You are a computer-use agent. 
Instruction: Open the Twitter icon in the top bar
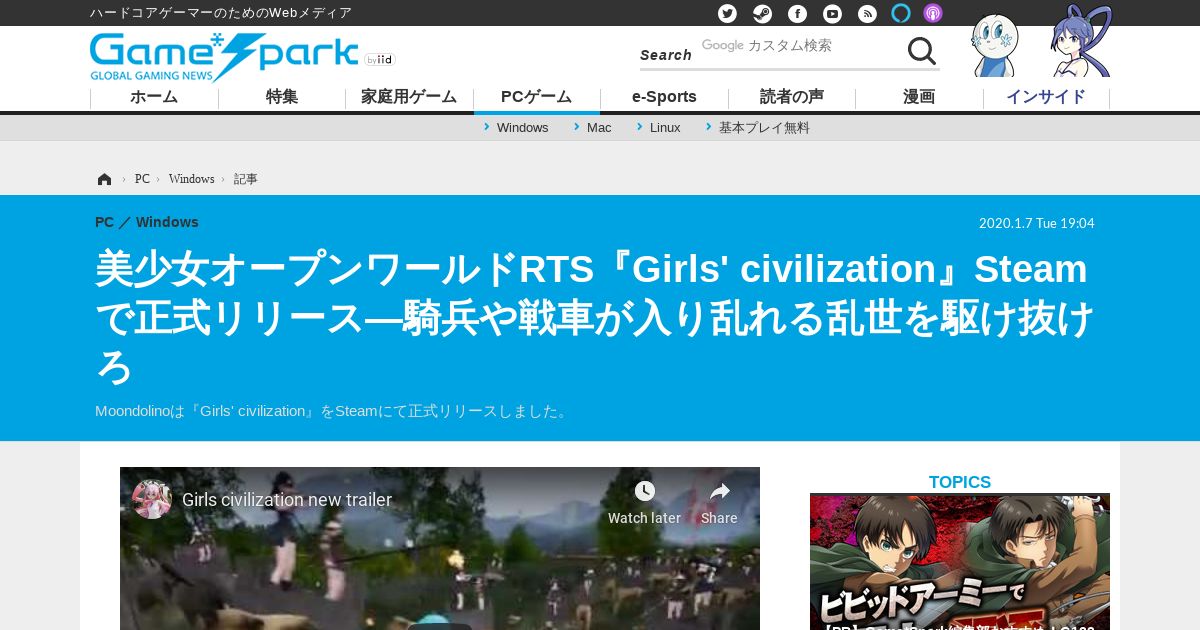[727, 13]
